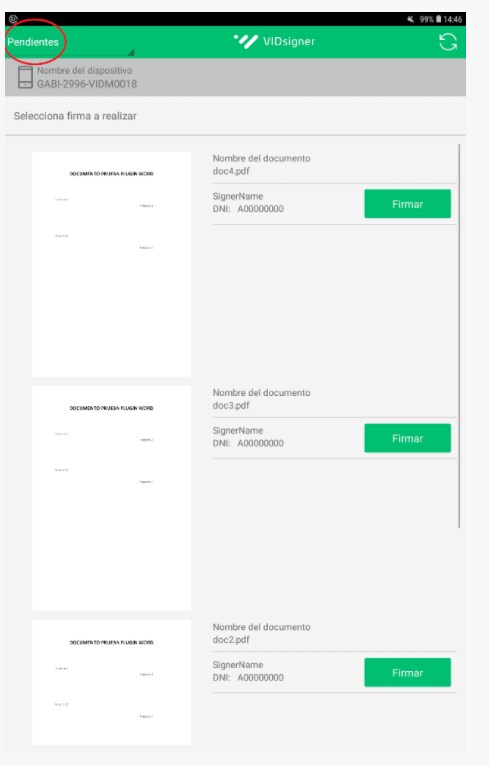Open doc2.pdf document thumbnail preview

coord(111,683)
